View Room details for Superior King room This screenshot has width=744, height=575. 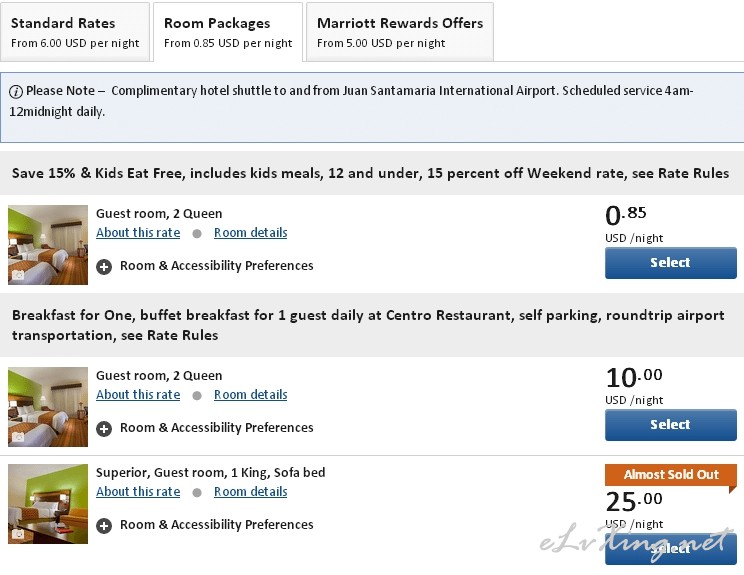[251, 492]
